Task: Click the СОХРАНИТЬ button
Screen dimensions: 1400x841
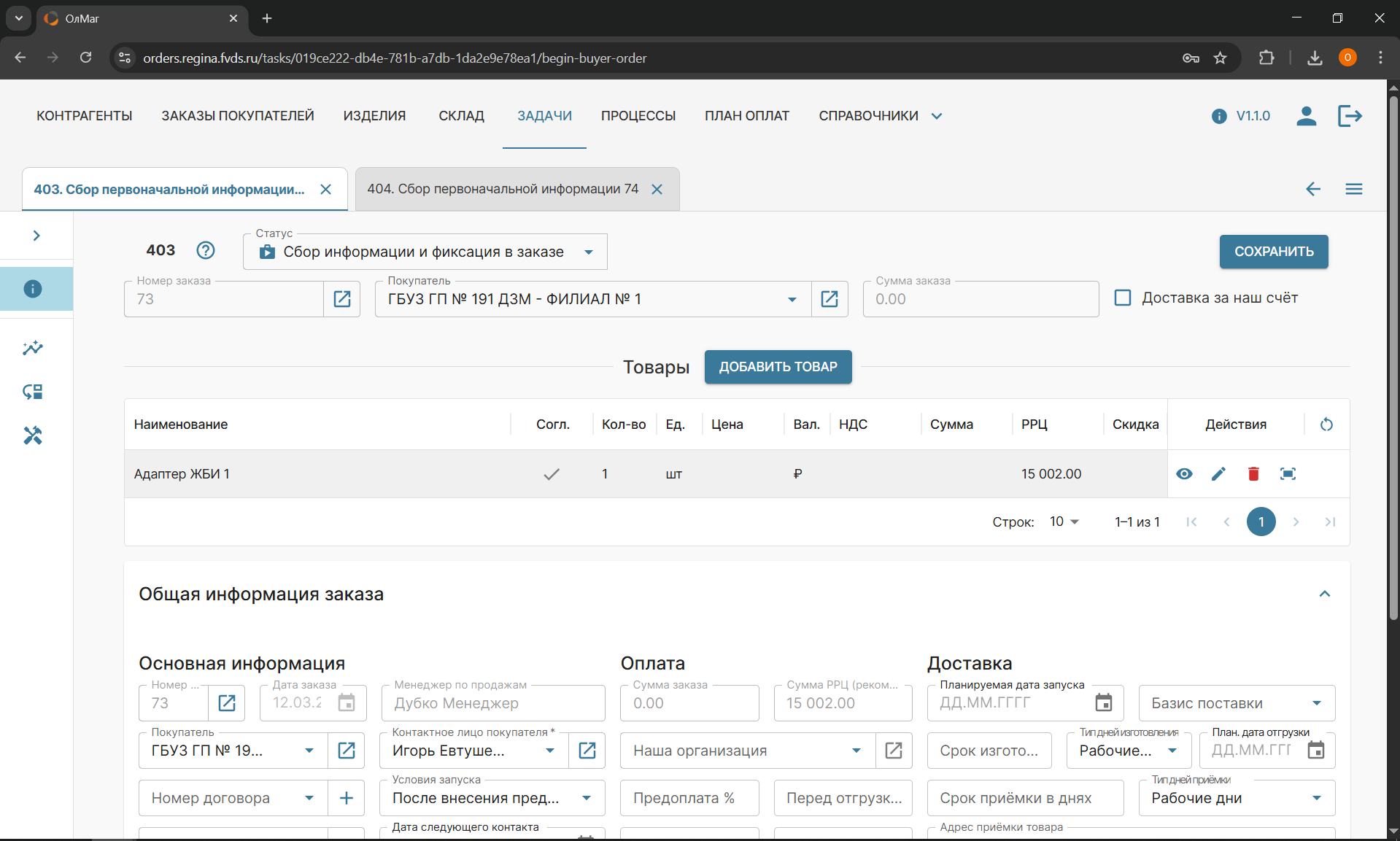Action: click(x=1273, y=252)
